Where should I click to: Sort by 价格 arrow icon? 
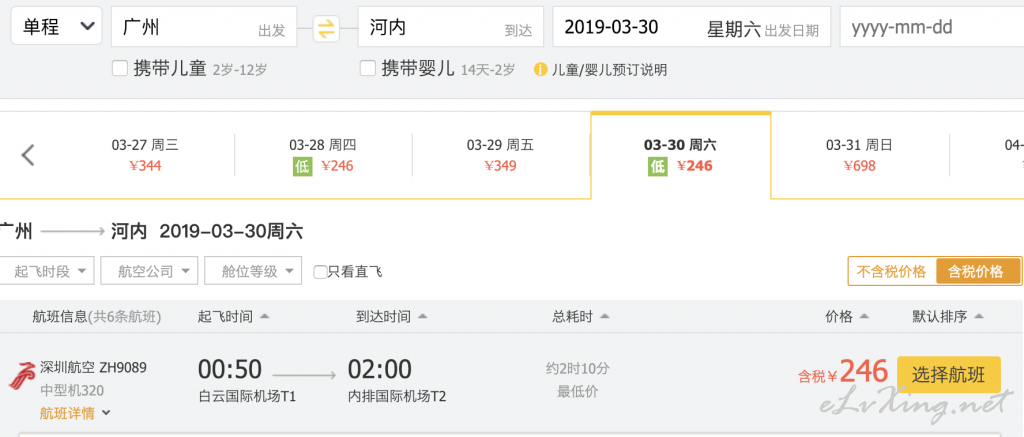[864, 317]
